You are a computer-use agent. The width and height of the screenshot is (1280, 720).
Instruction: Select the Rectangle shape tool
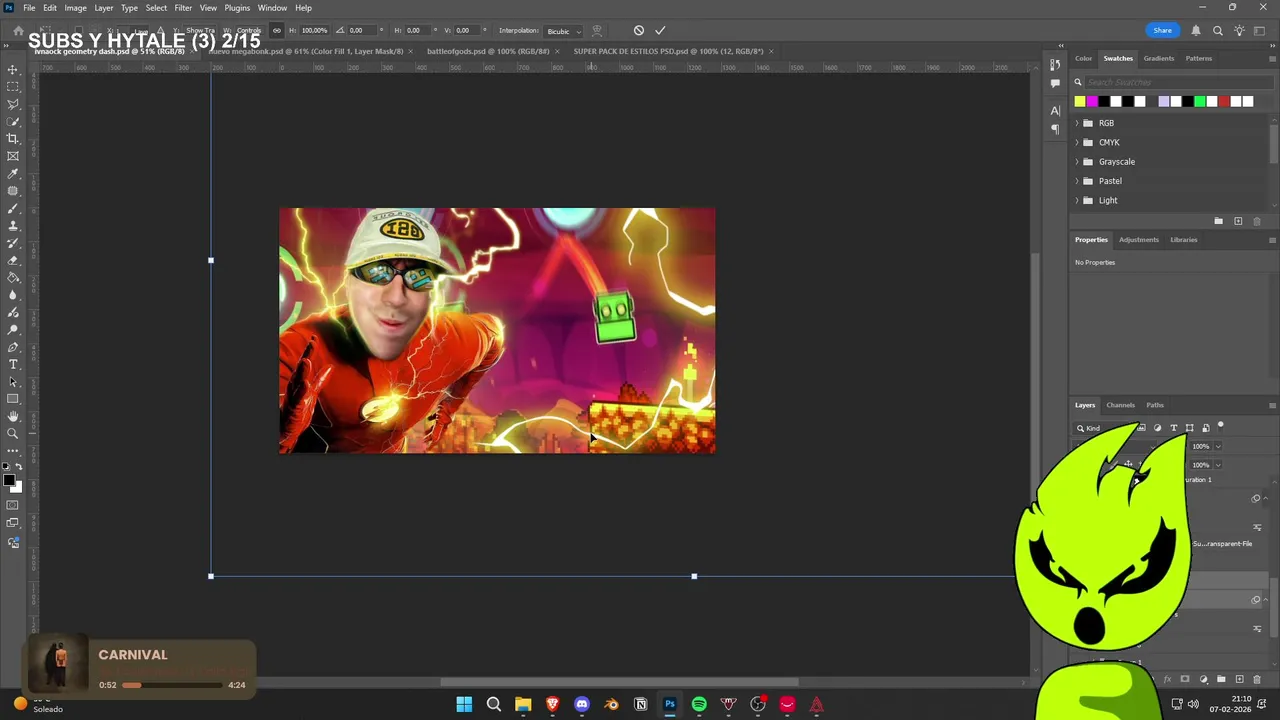tap(13, 399)
